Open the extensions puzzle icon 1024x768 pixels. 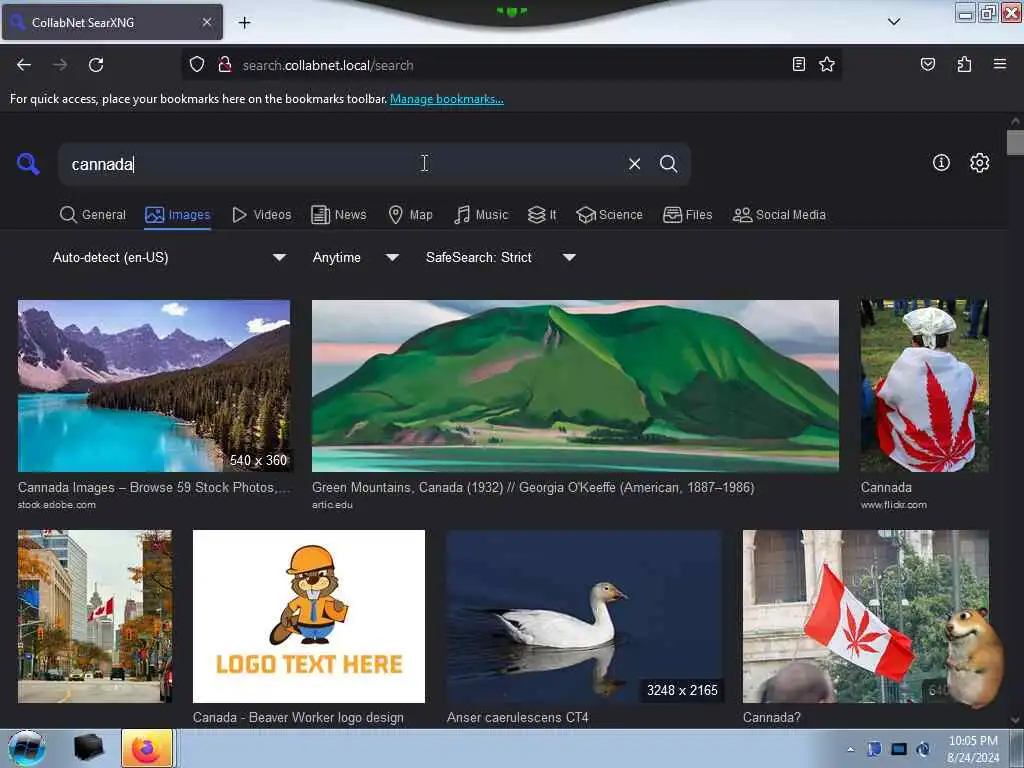(x=964, y=64)
